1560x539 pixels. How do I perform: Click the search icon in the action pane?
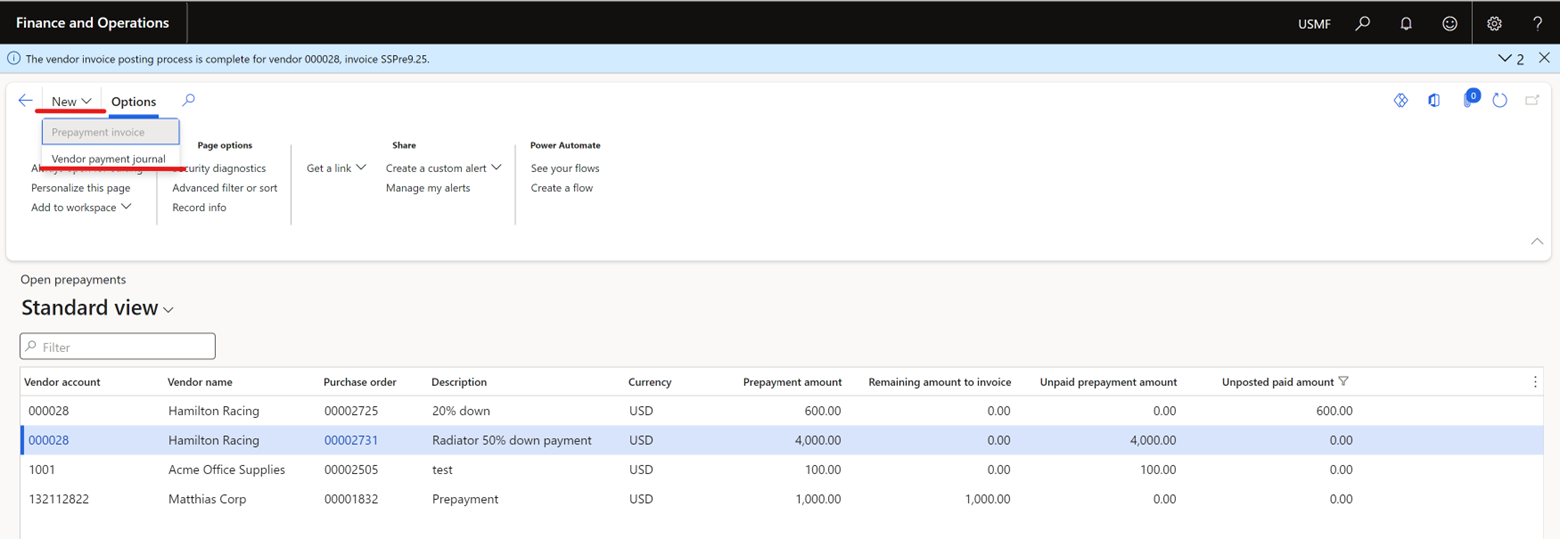tap(188, 100)
